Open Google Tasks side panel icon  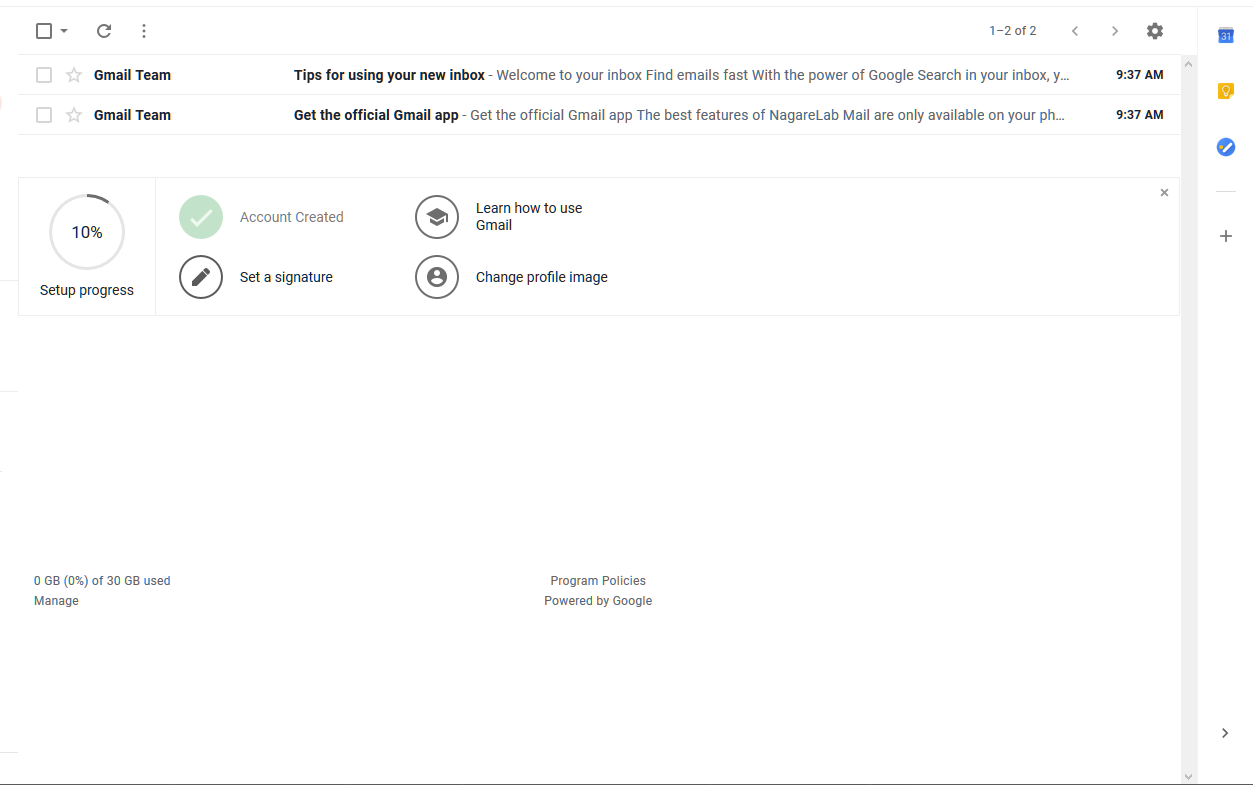pos(1226,147)
